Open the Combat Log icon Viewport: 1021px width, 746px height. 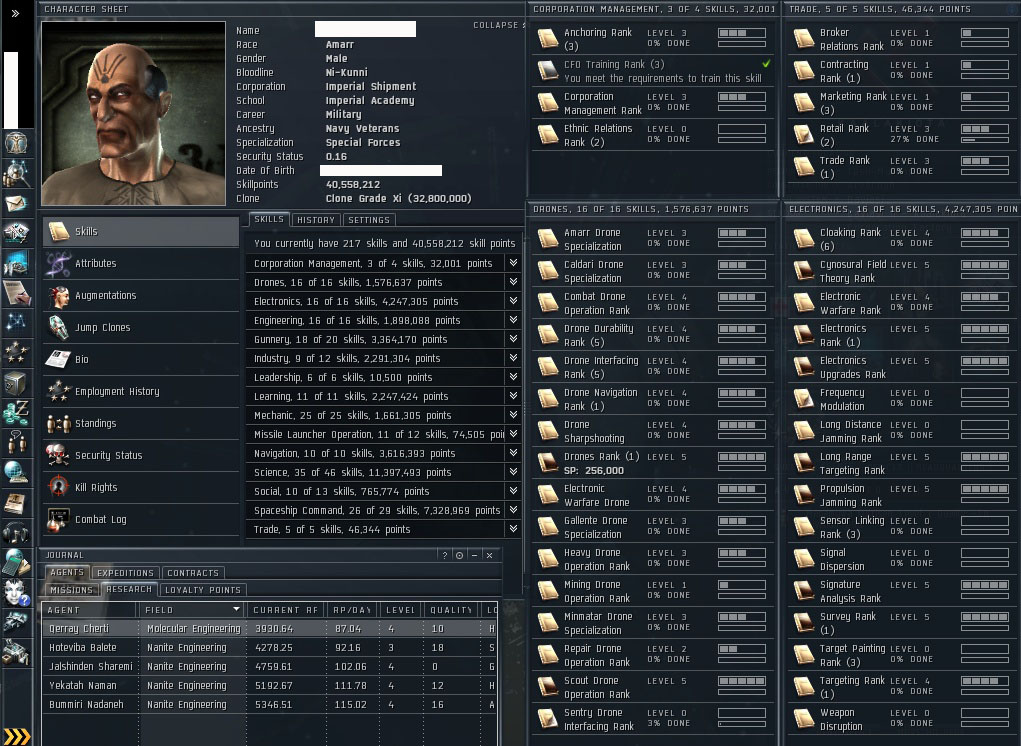tap(59, 519)
